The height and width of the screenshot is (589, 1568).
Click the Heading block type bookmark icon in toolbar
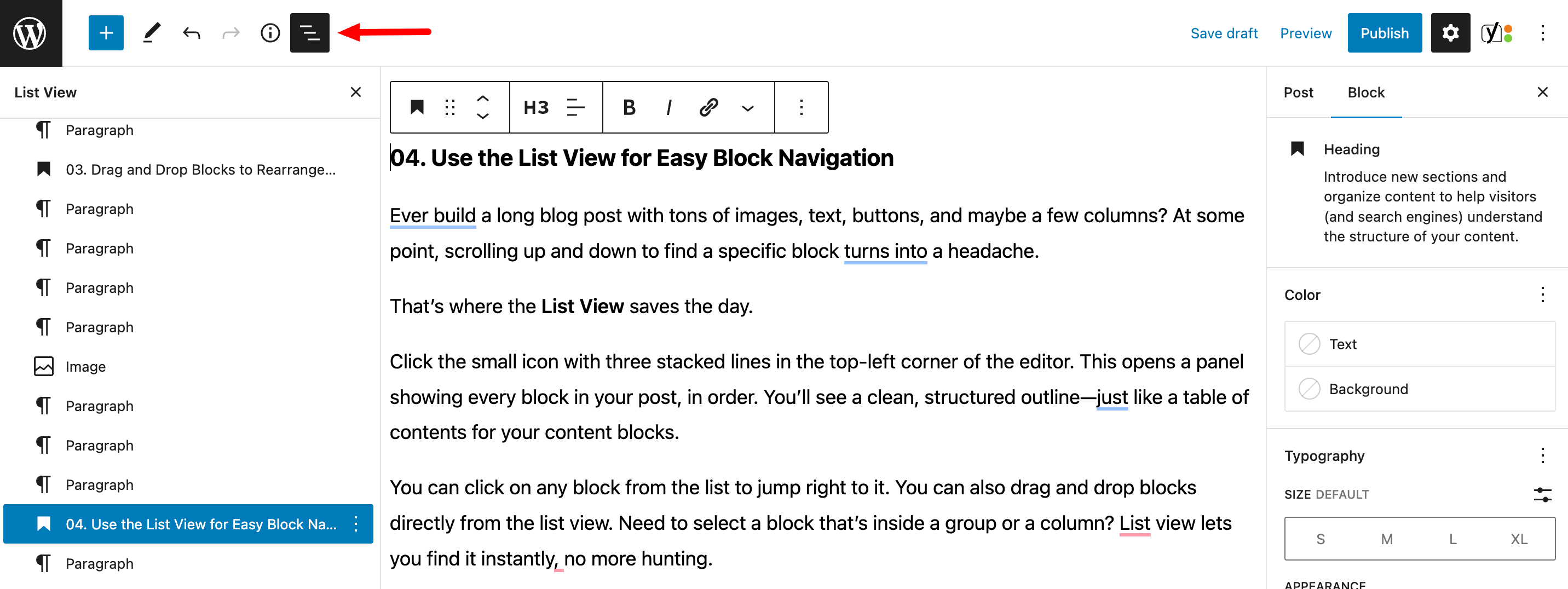[417, 107]
